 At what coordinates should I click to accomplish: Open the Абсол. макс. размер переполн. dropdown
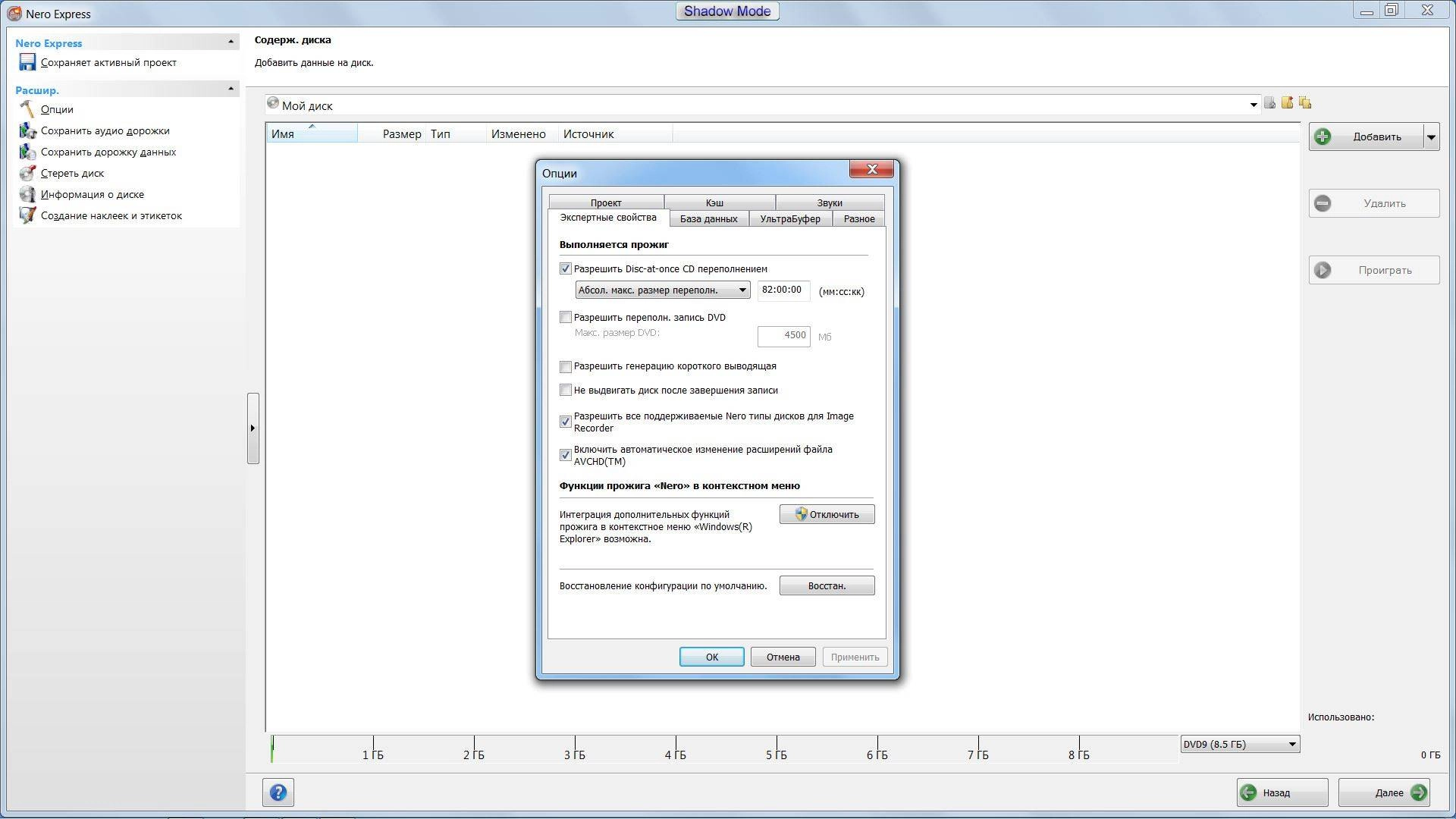point(663,290)
